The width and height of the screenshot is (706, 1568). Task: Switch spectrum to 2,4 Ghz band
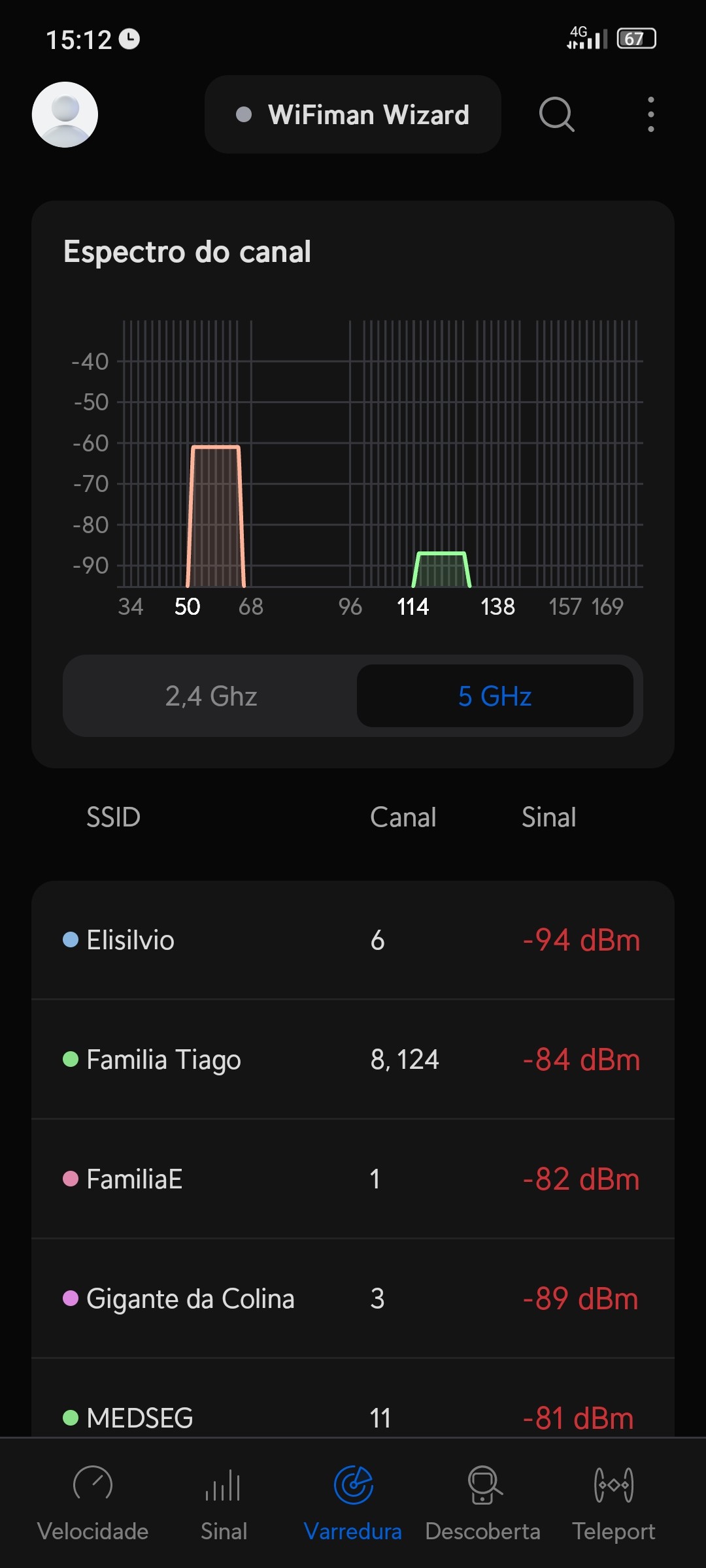(211, 696)
